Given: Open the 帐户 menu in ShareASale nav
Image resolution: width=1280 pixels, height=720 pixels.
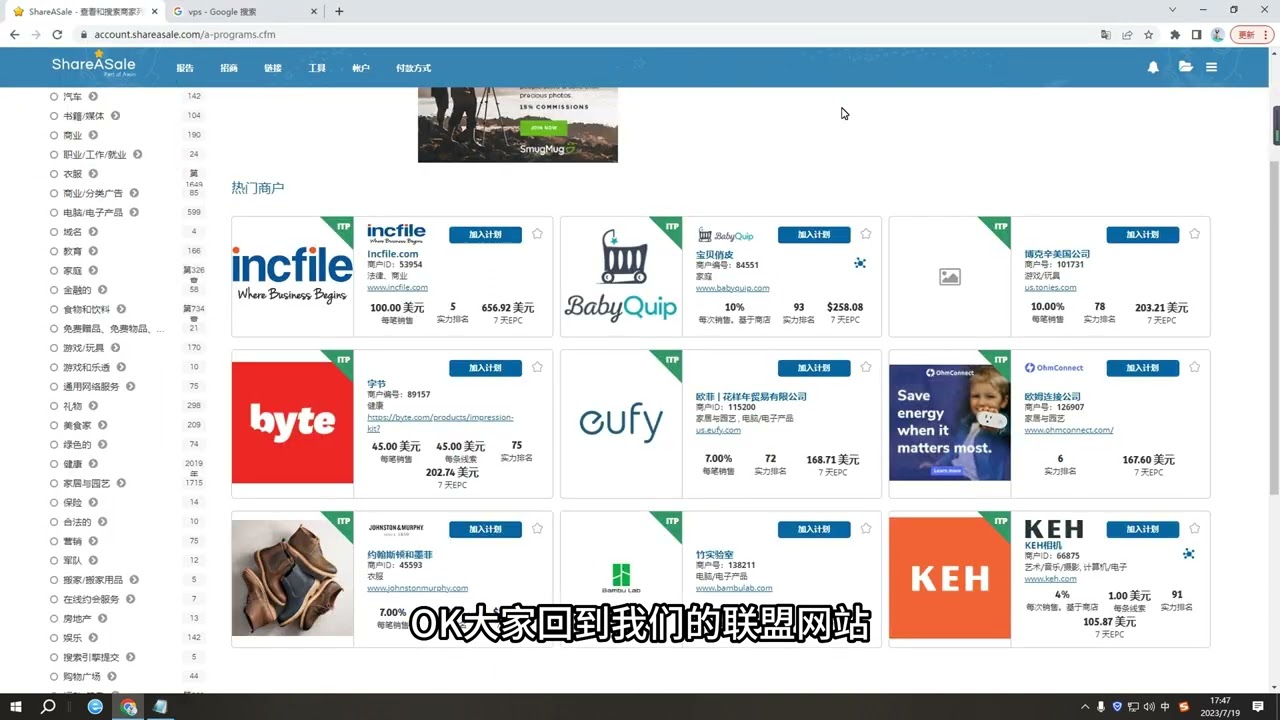Looking at the screenshot, I should pos(361,68).
